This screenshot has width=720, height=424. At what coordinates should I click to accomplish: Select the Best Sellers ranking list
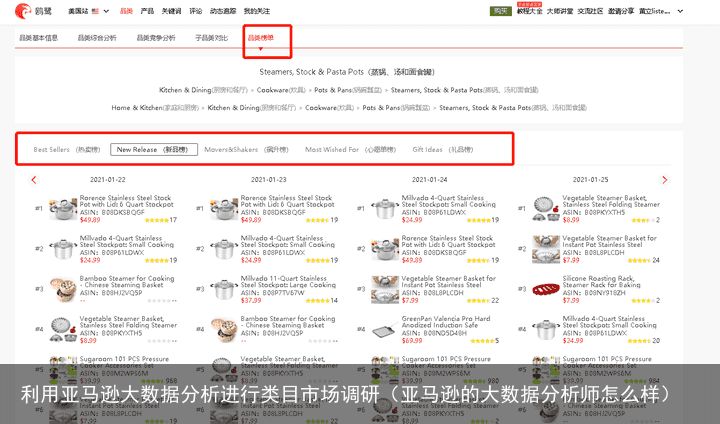coord(67,149)
